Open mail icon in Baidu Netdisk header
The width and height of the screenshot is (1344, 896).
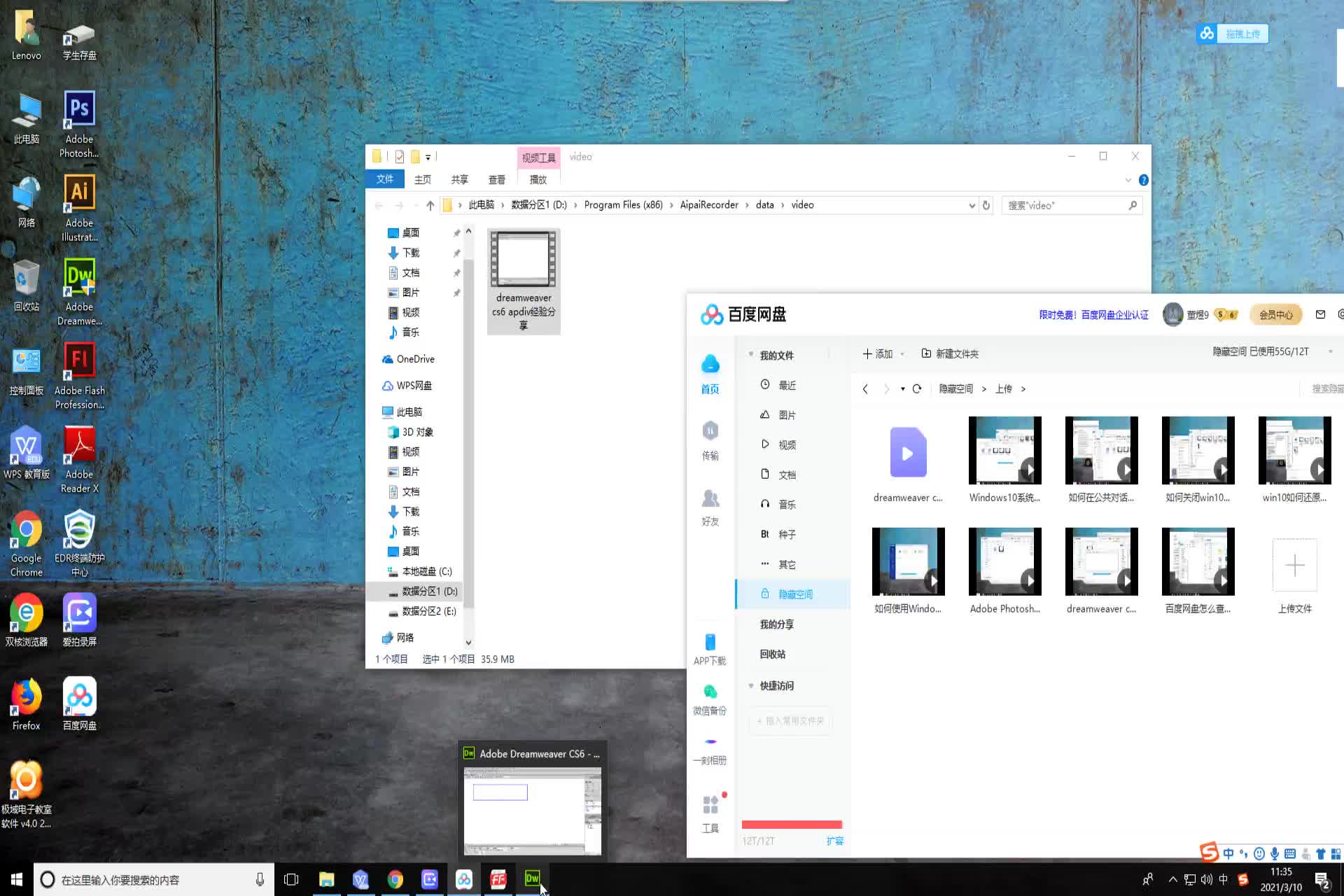1320,314
